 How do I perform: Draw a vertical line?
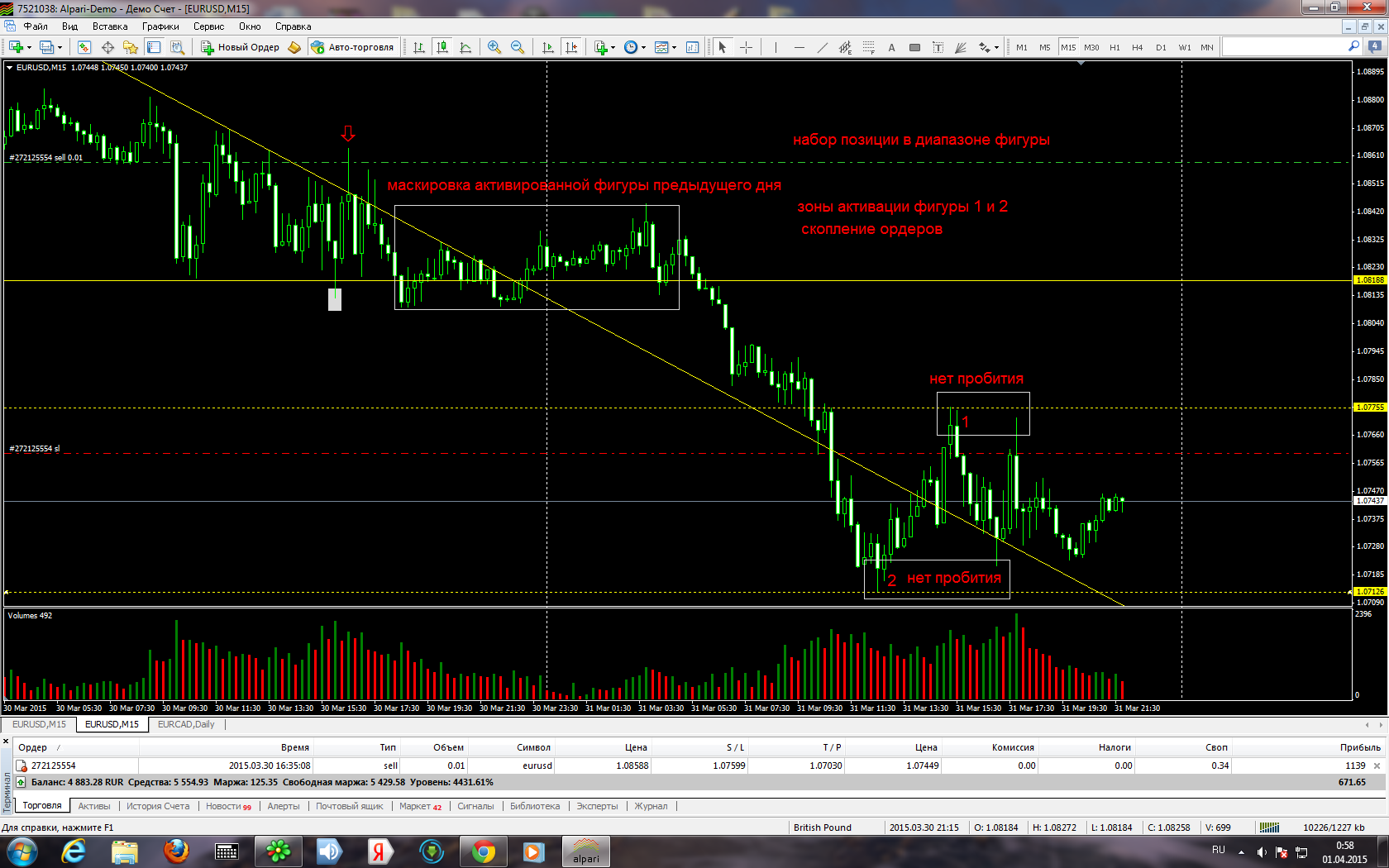click(x=776, y=47)
